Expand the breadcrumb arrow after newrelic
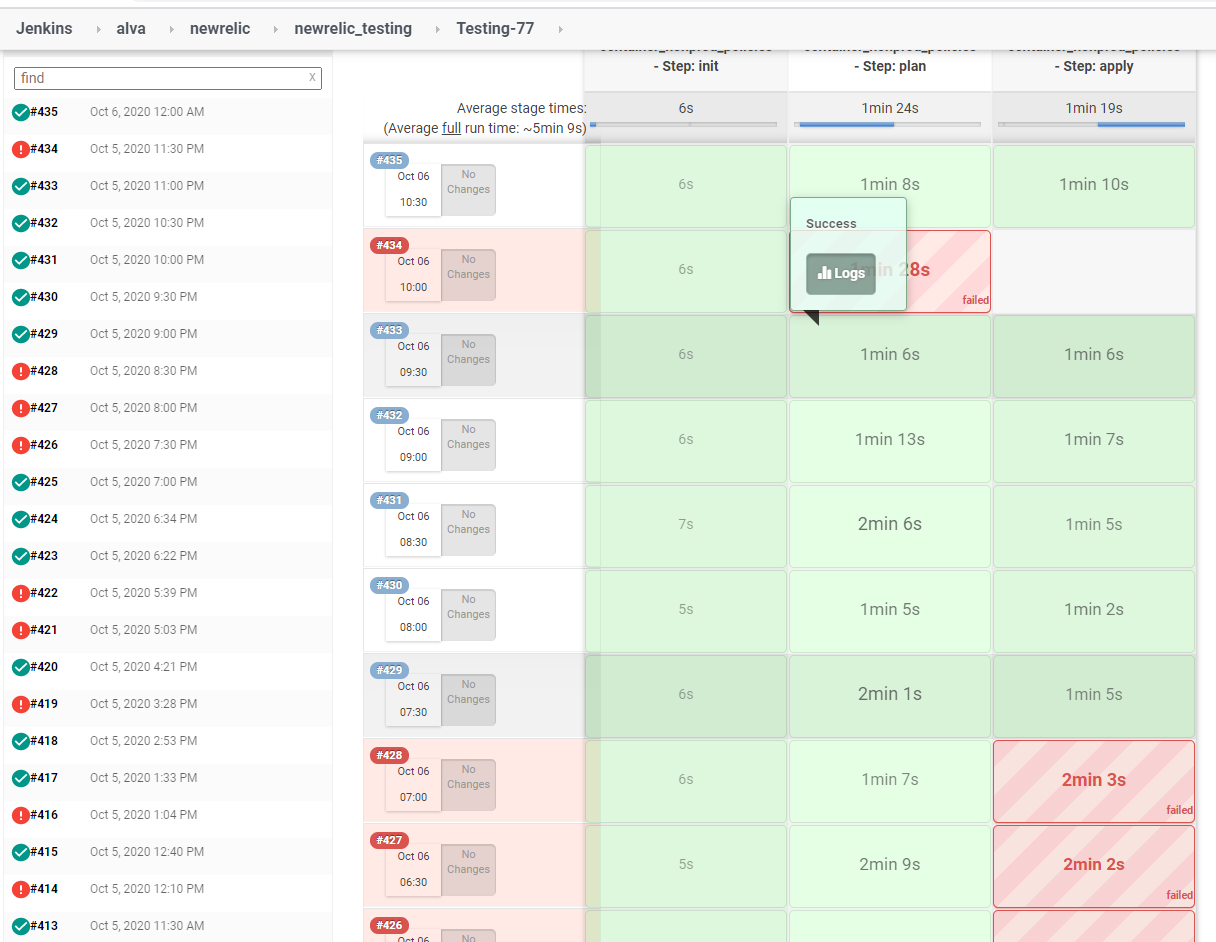 coord(275,29)
